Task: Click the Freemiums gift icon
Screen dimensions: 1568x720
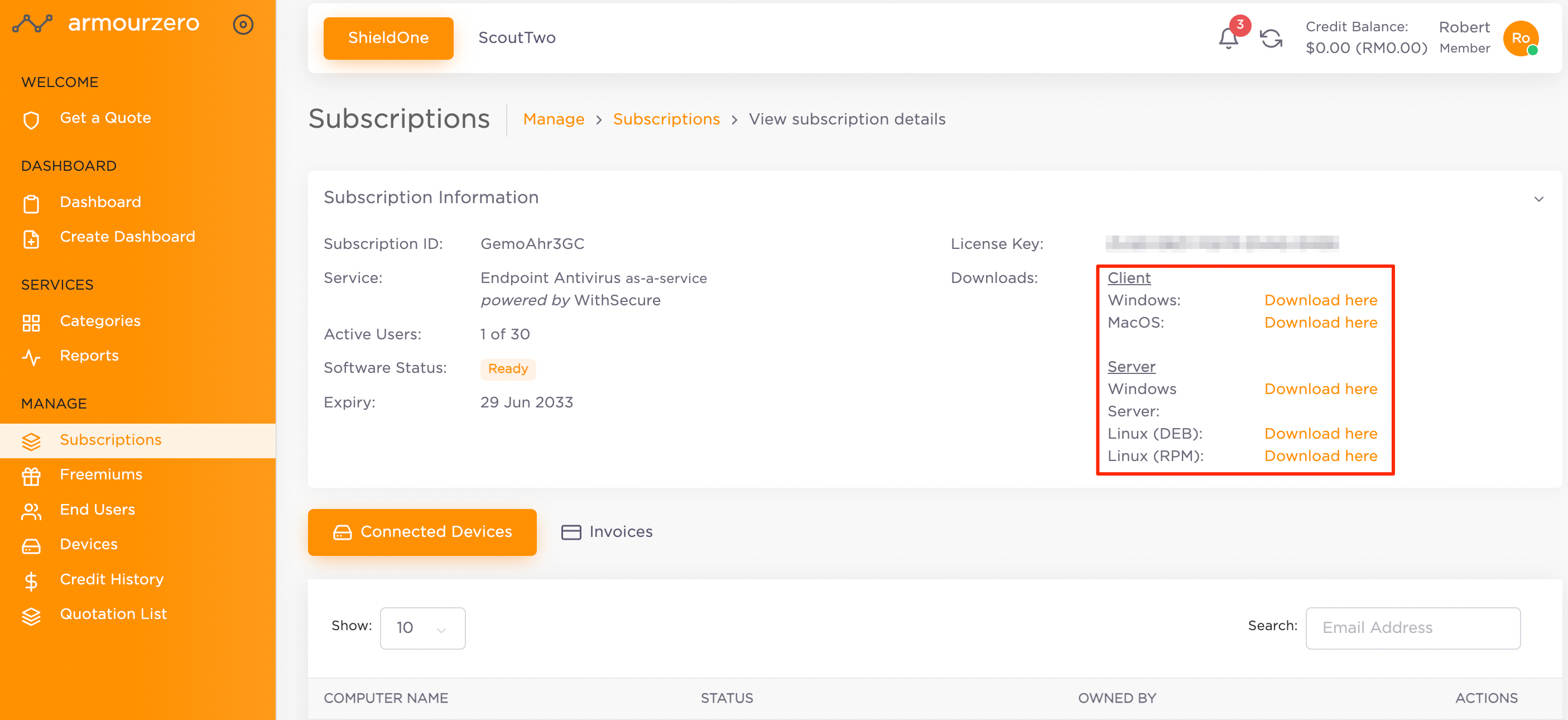Action: 31,476
